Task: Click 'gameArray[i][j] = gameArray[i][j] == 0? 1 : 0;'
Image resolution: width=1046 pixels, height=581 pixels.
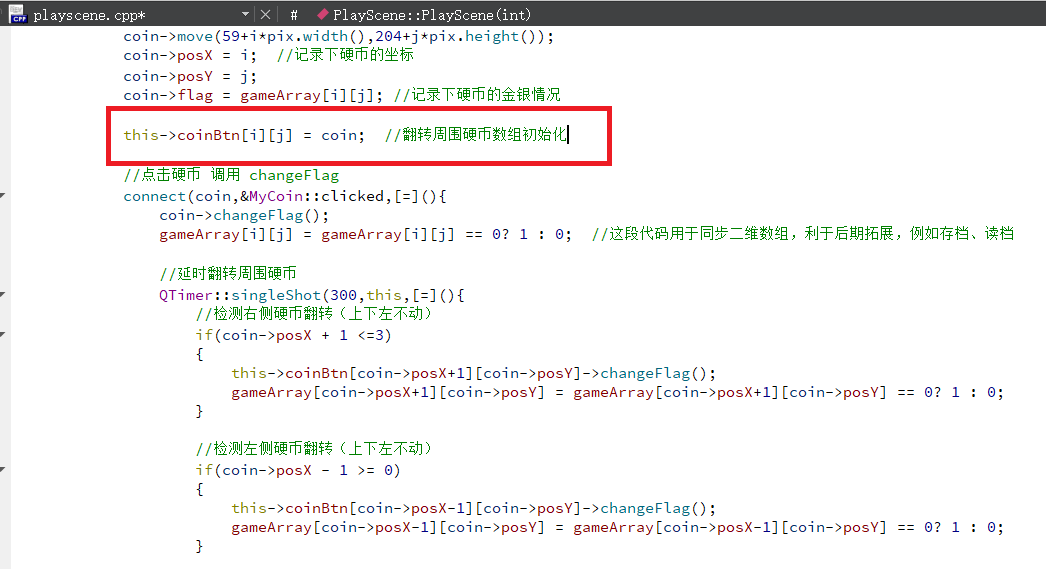Action: pyautogui.click(x=366, y=234)
